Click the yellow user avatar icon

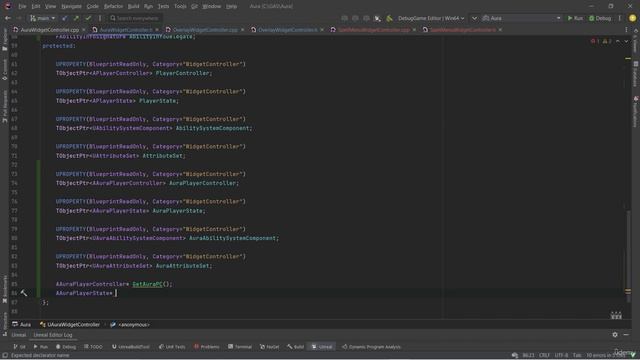coord(632,18)
